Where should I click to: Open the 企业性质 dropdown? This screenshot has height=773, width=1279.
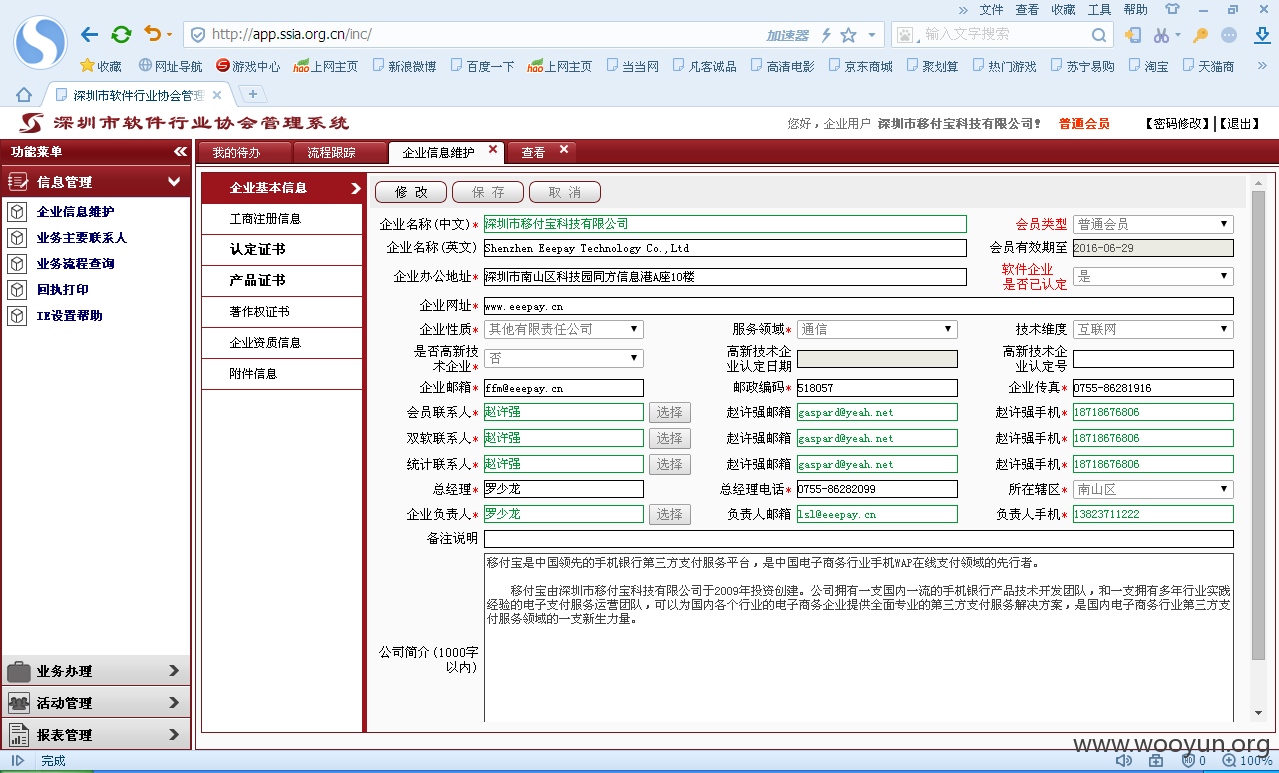[x=564, y=329]
